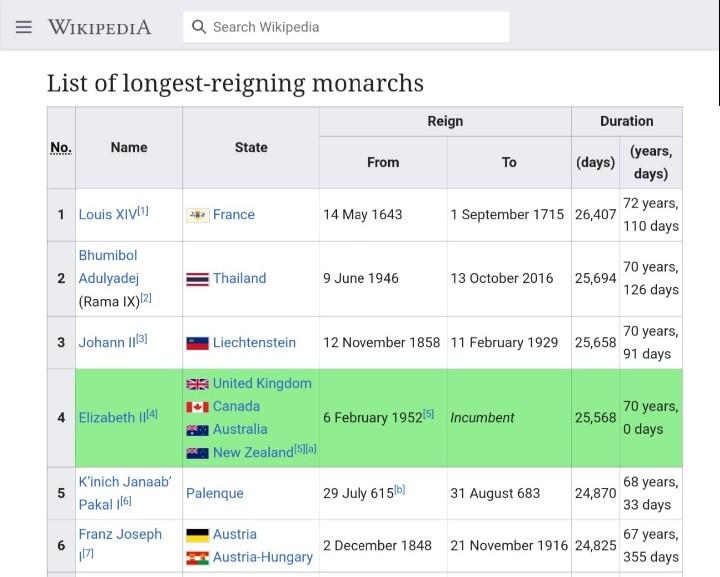Follow the New Zealand link
The height and width of the screenshot is (577, 720).
tap(253, 453)
